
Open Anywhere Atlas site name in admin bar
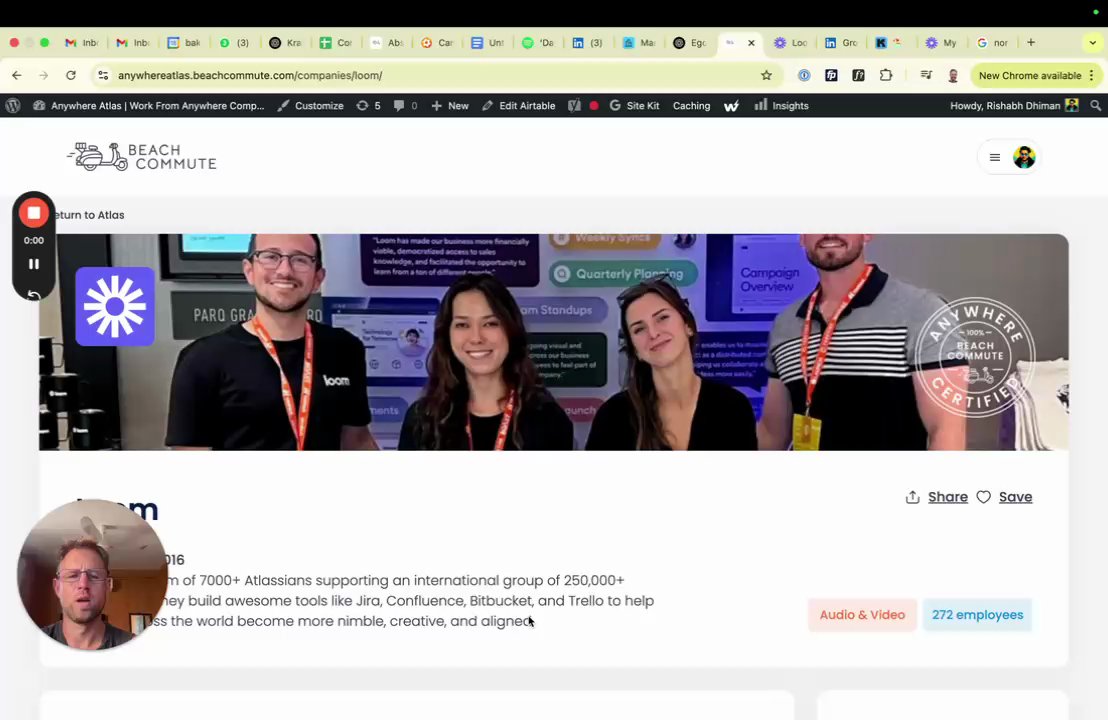[148, 105]
